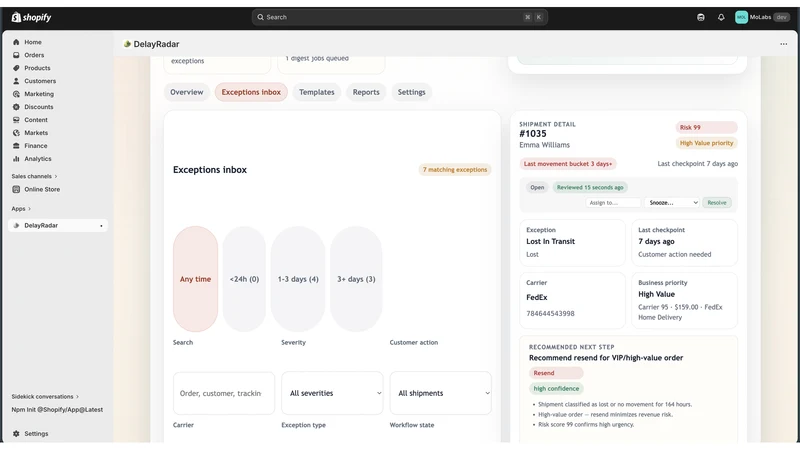This screenshot has width=800, height=450.
Task: Click the High Value priority badge
Action: click(706, 143)
